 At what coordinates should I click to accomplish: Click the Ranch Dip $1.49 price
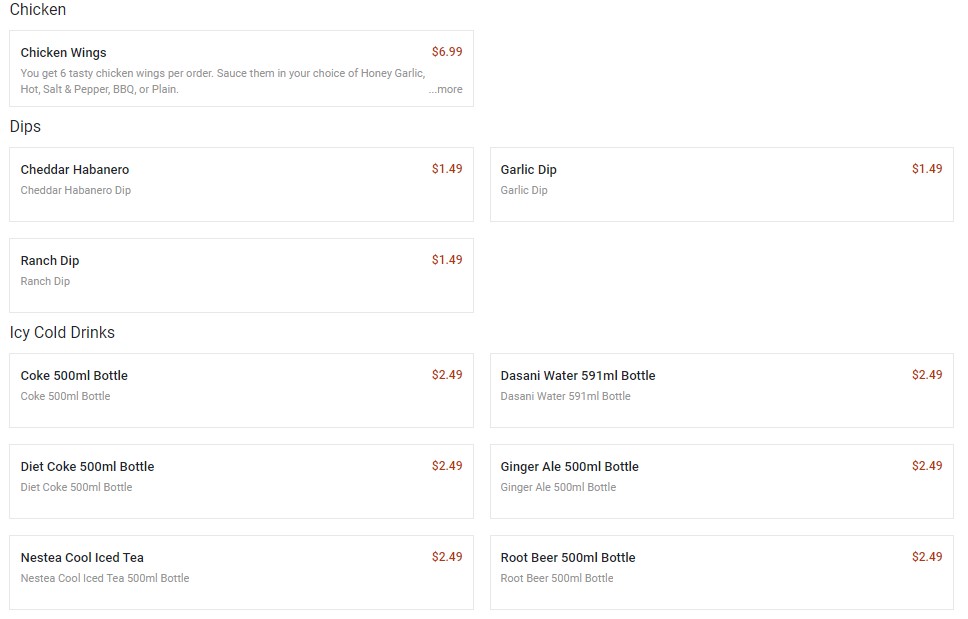447,260
